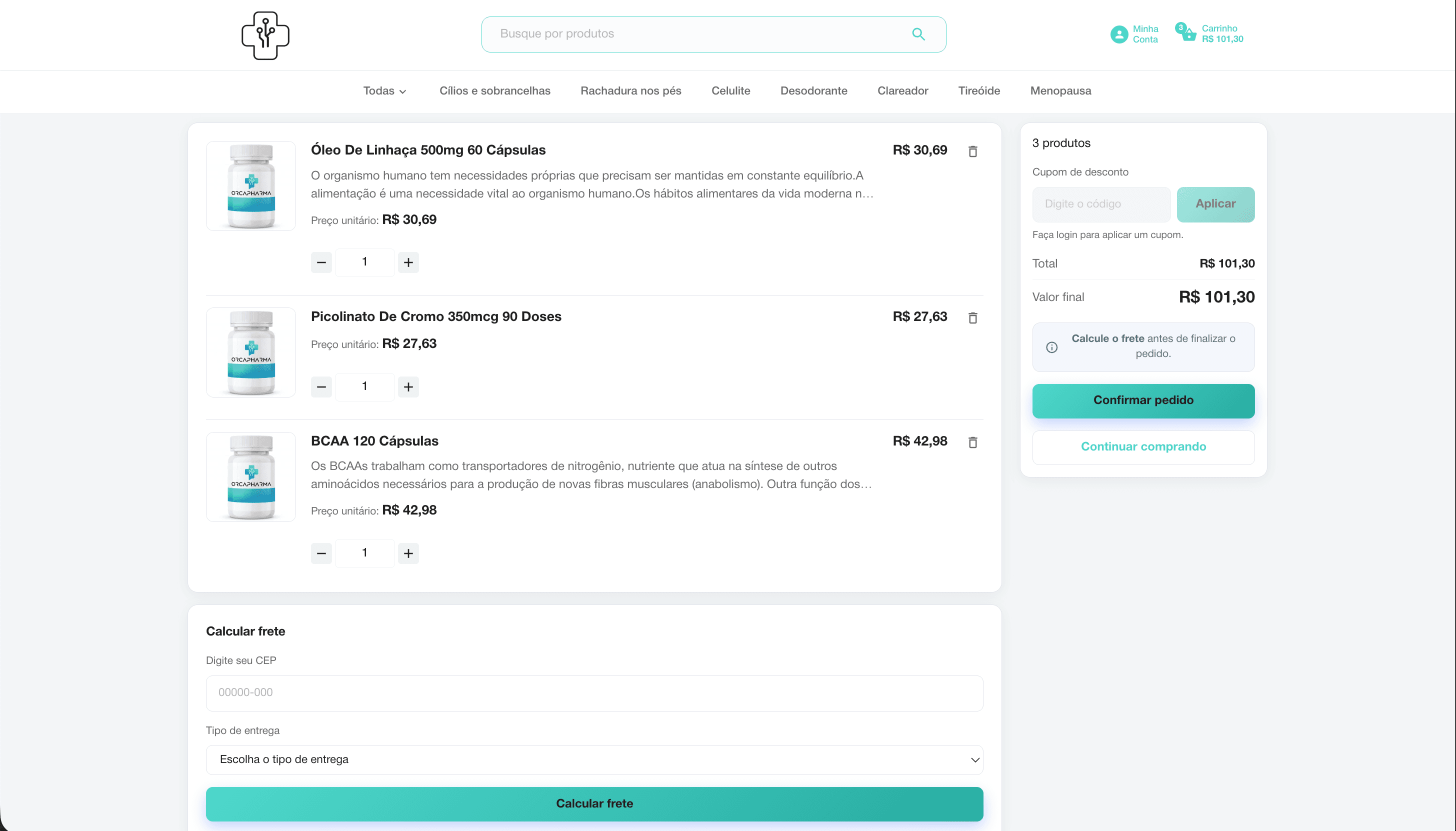Image resolution: width=1456 pixels, height=831 pixels.
Task: Select the Celulite category
Action: 730,90
